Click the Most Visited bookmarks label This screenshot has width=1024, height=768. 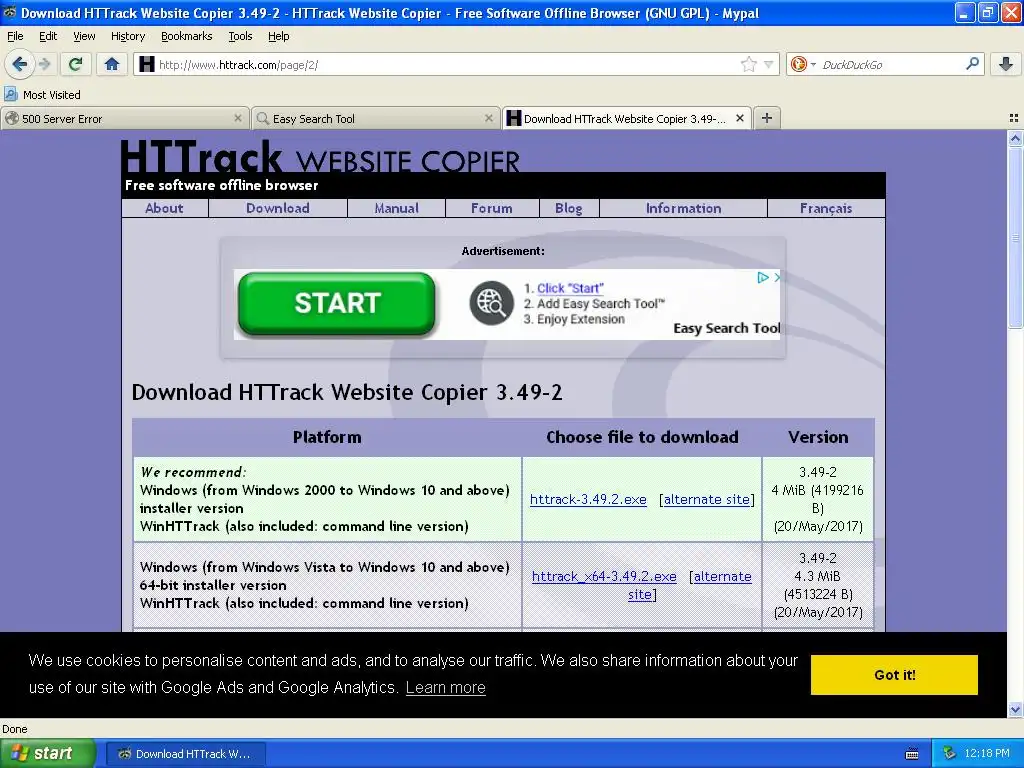click(x=52, y=95)
